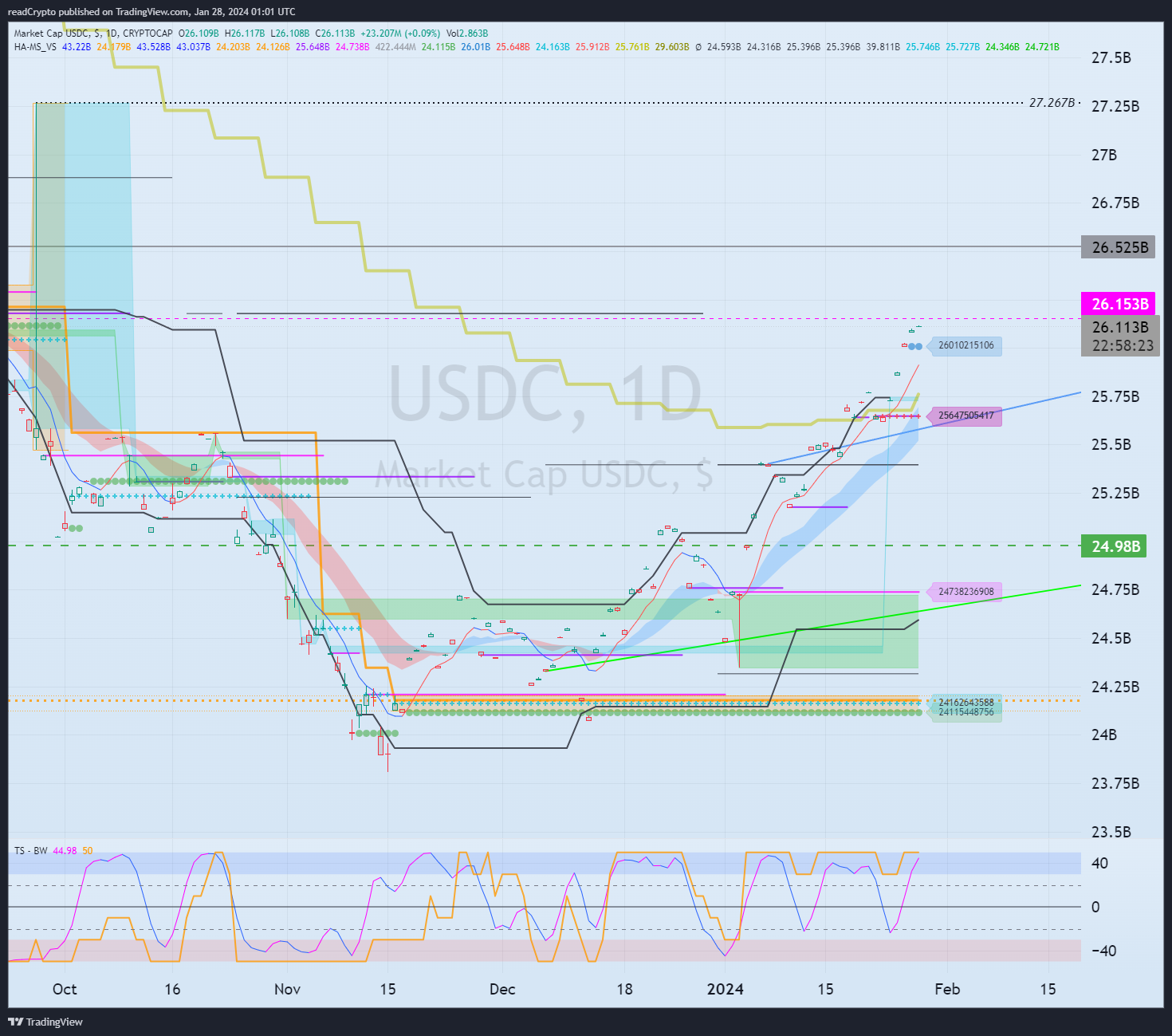
Task: Click the HA-MS_VS value 24.738B
Action: pyautogui.click(x=352, y=47)
